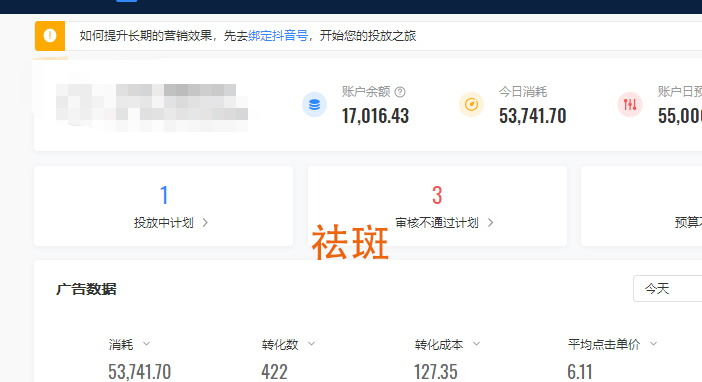This screenshot has height=382, width=702.
Task: Select the 6.11 average click price value
Action: [x=580, y=372]
